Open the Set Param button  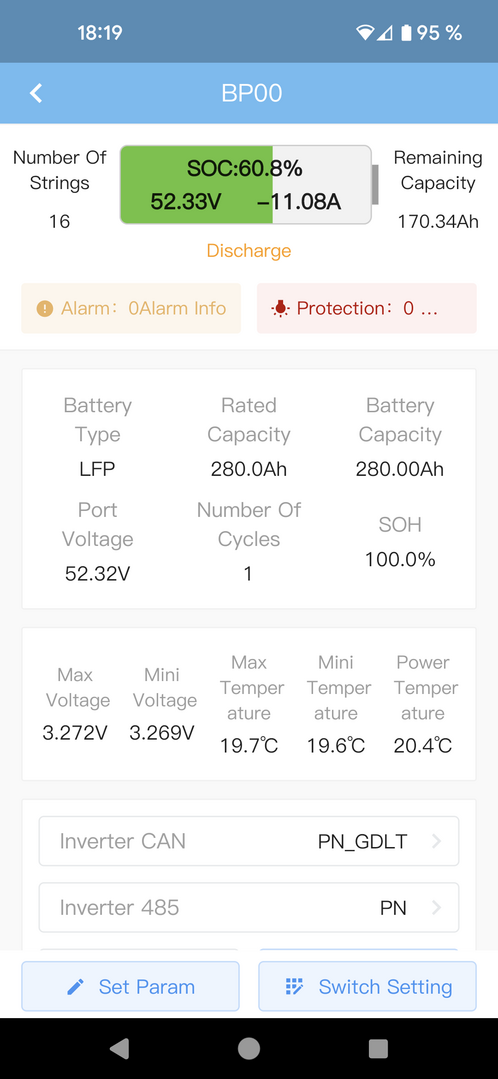[131, 986]
